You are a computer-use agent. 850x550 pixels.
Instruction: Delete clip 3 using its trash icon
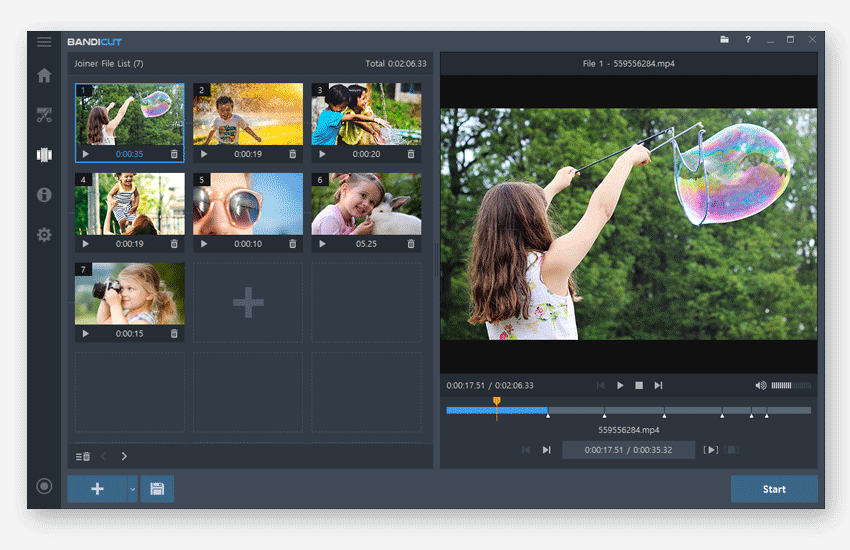click(x=410, y=154)
